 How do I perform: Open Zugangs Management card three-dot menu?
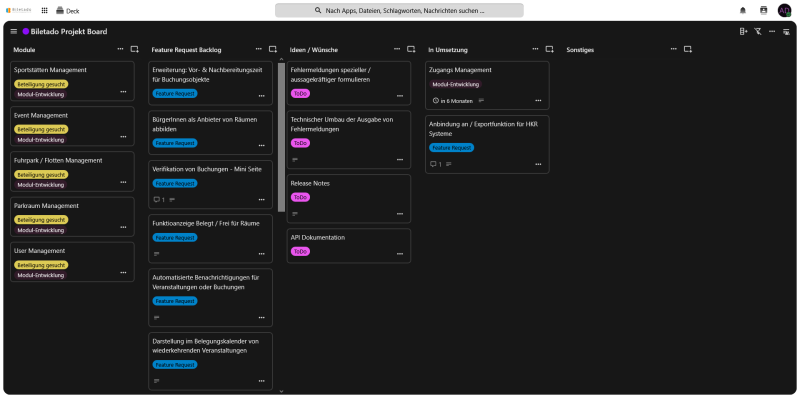point(538,101)
